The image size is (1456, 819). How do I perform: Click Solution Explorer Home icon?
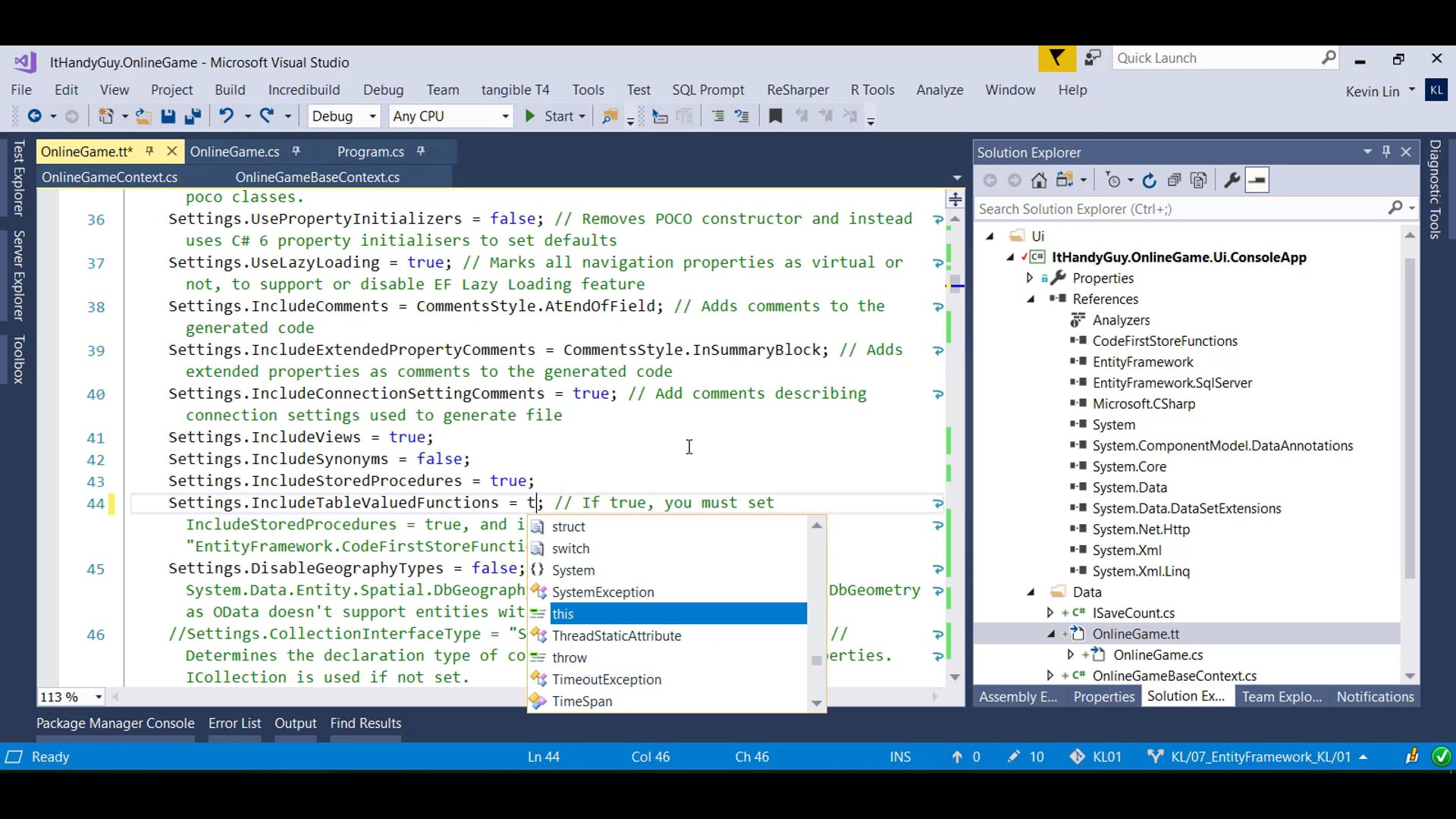pyautogui.click(x=1039, y=180)
